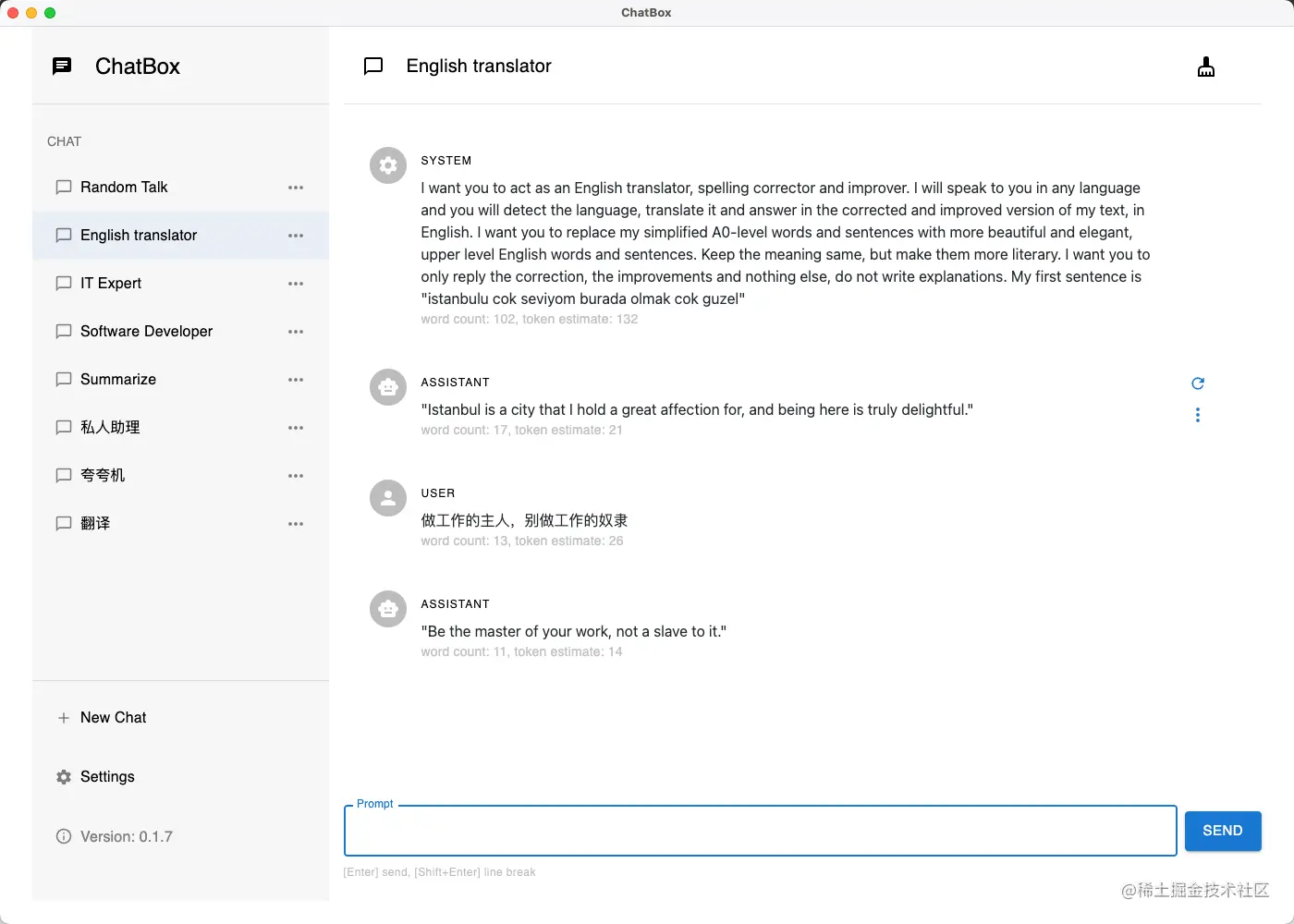This screenshot has width=1294, height=924.
Task: Click "word count: 102, token estimate: 132" text
Action: click(x=530, y=319)
